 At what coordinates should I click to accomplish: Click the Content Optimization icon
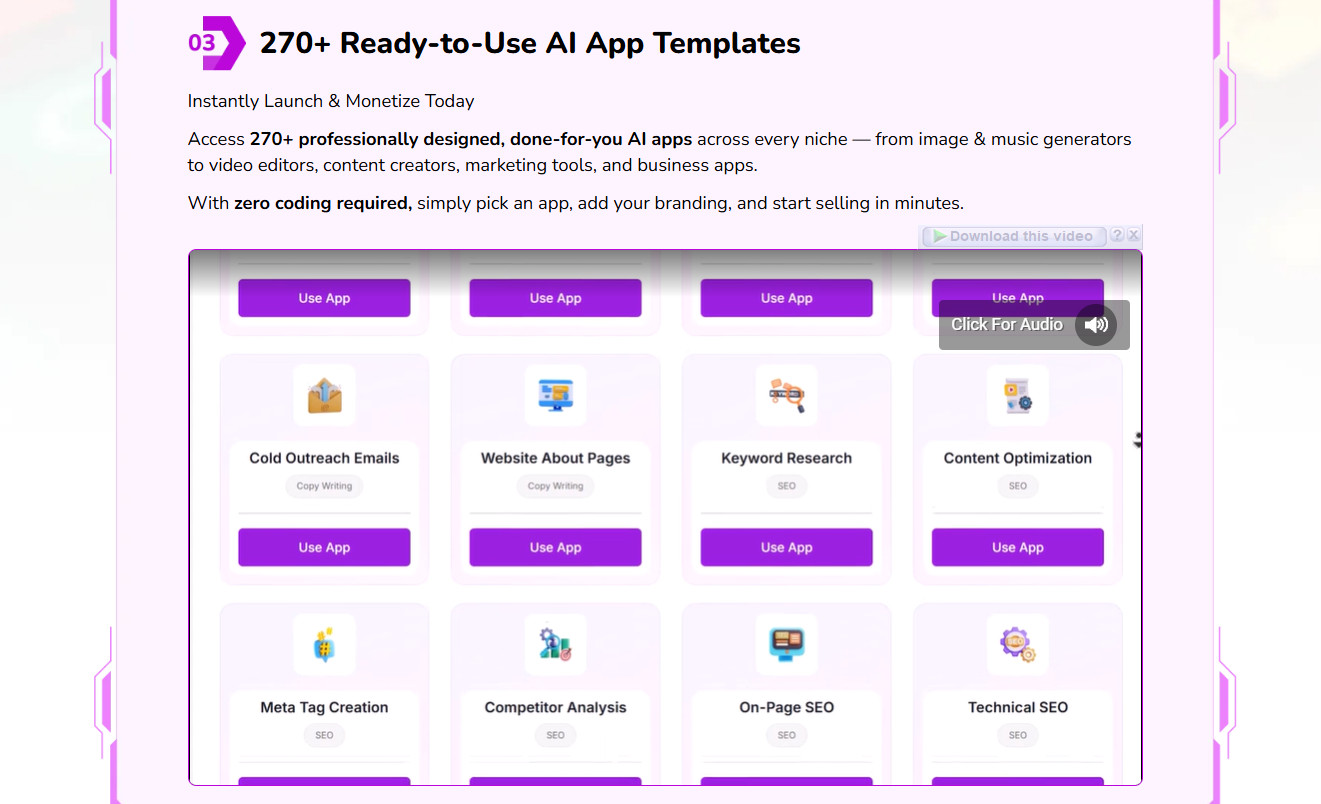coord(1018,396)
